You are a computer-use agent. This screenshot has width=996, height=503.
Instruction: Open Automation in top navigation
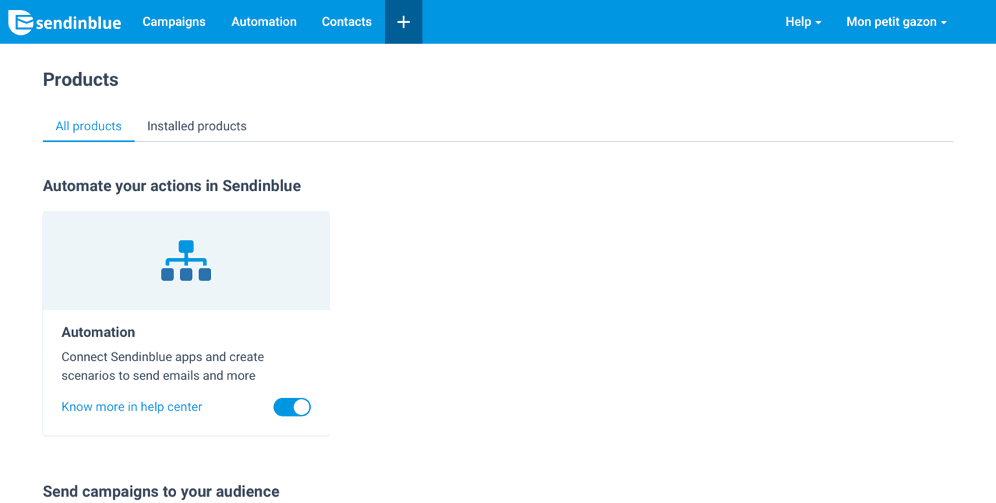pos(264,22)
